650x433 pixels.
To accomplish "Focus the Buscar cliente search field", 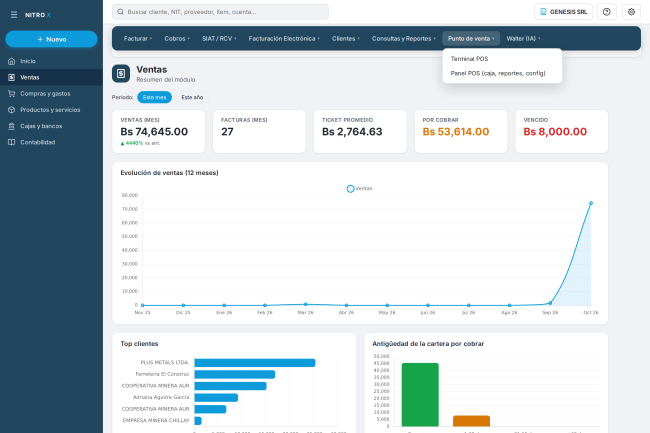I will click(x=220, y=12).
